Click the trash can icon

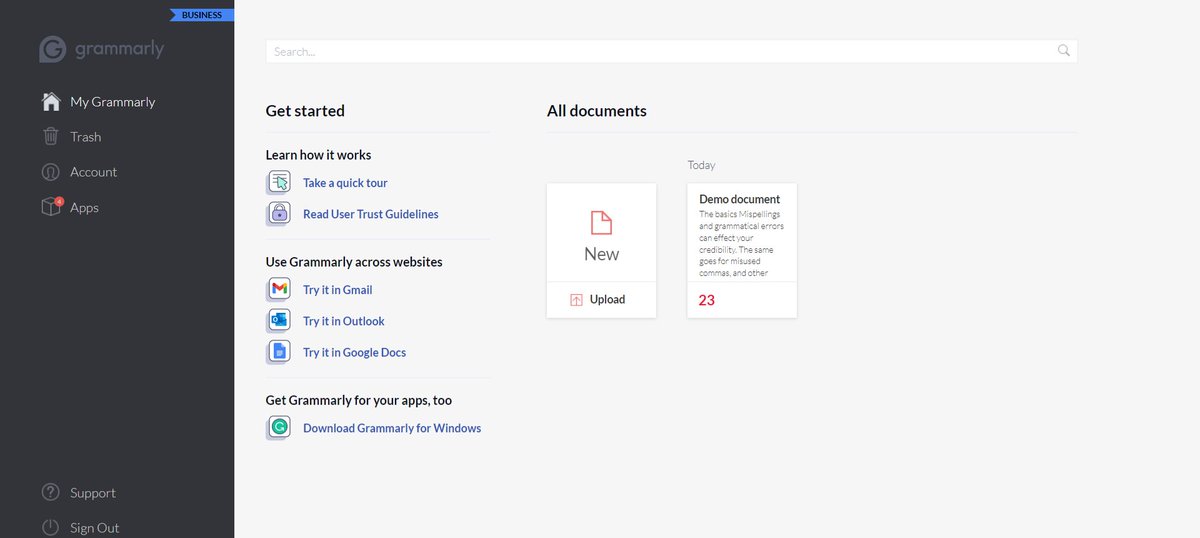point(51,137)
